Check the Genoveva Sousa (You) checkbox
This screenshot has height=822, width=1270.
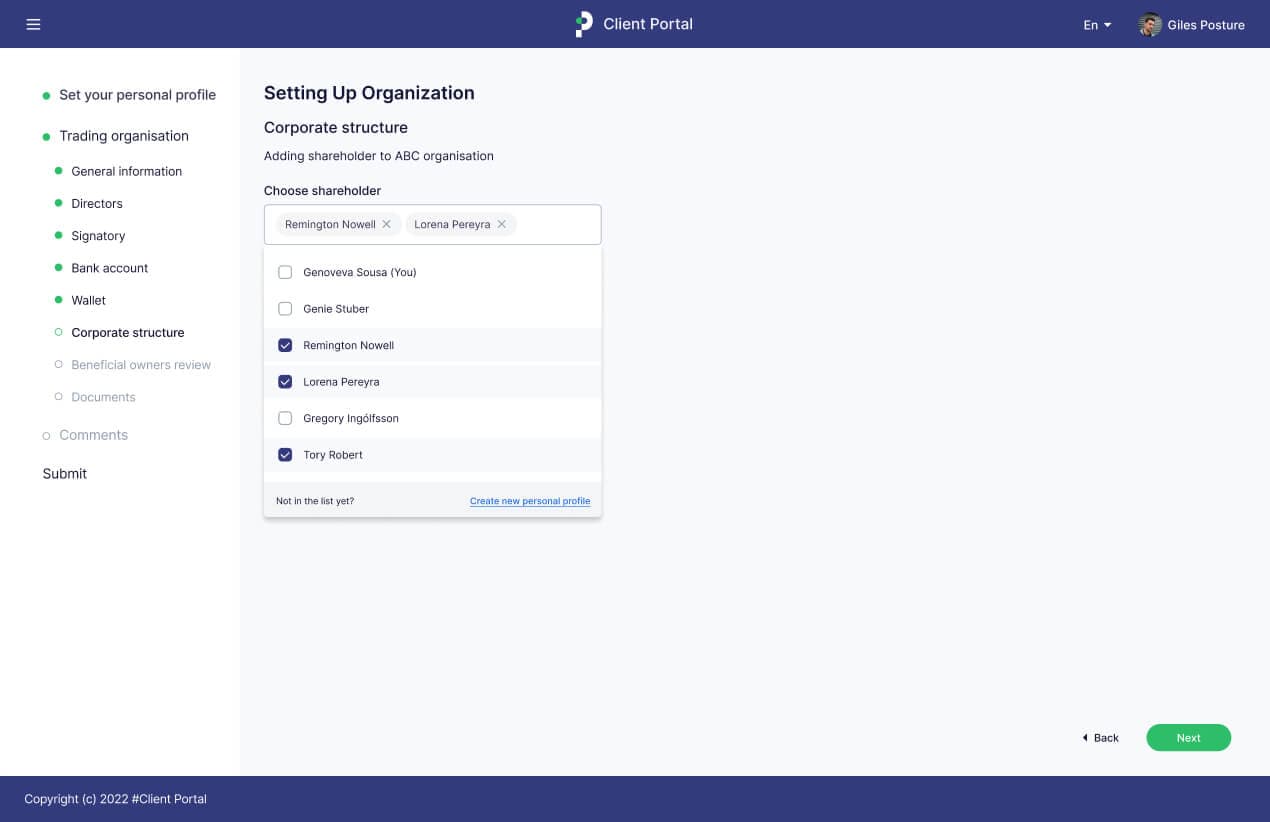point(285,272)
